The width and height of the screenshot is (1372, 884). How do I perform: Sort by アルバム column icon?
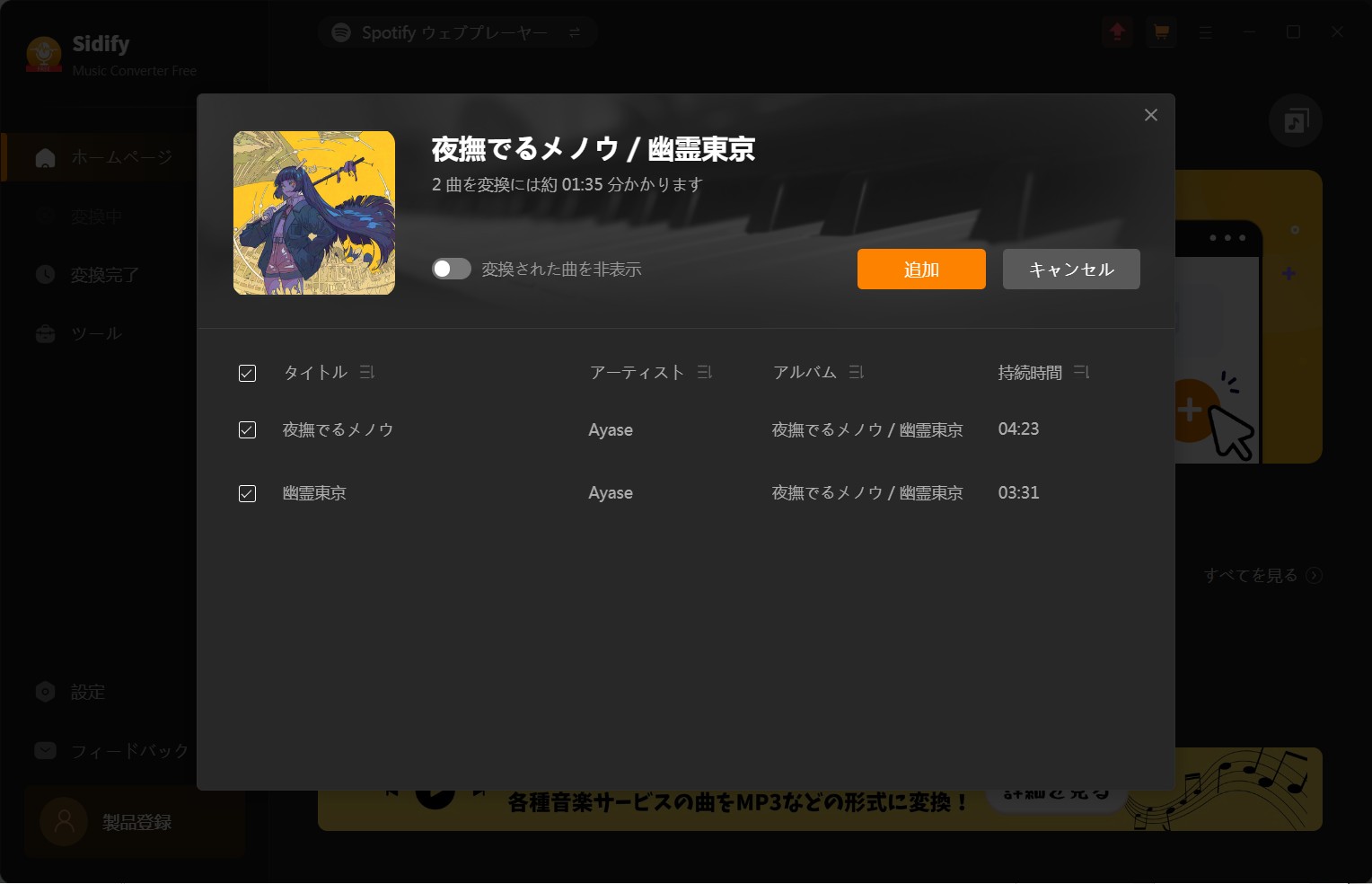pos(857,372)
